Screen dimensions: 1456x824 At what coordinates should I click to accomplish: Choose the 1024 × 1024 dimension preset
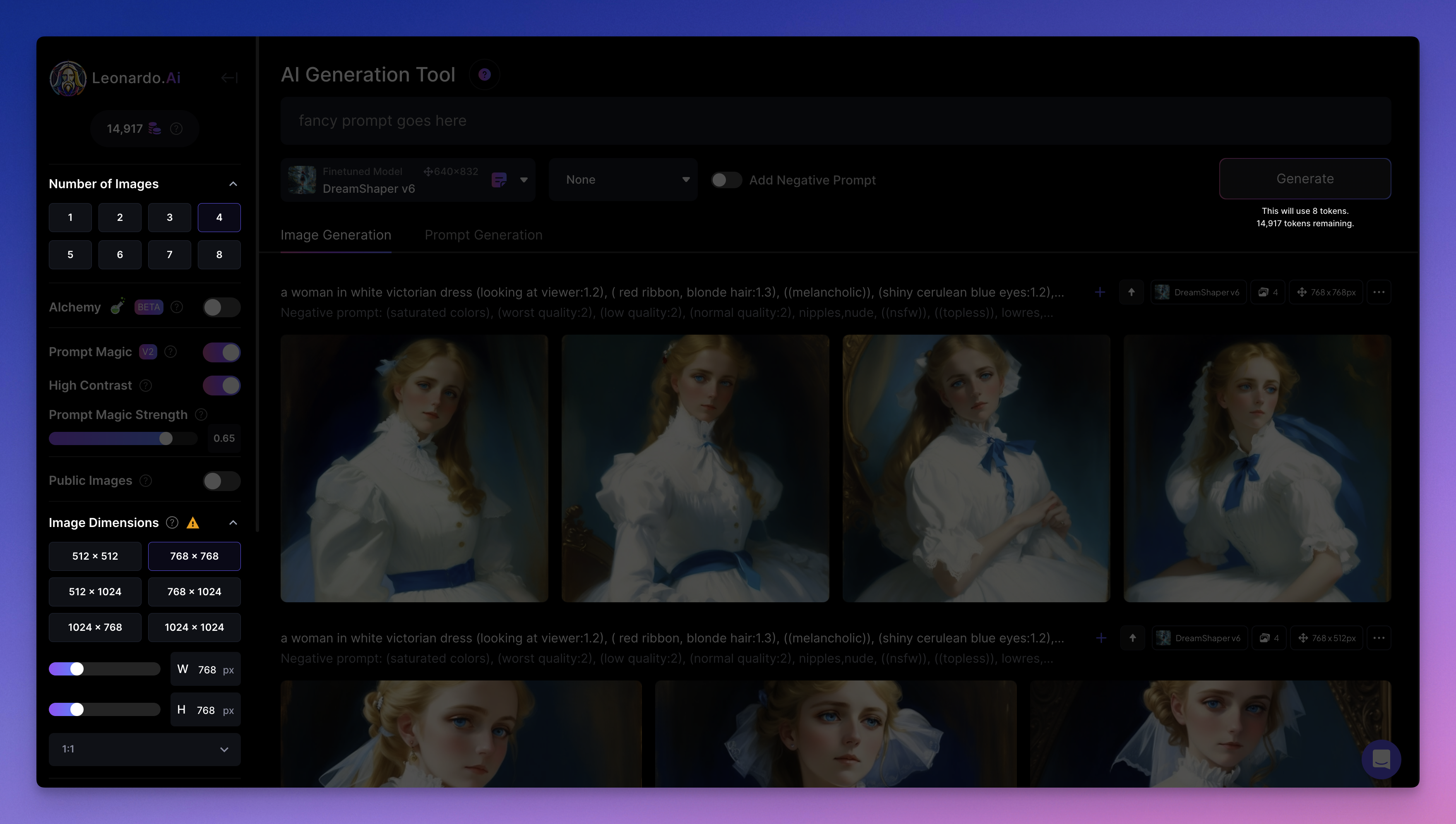pyautogui.click(x=194, y=628)
